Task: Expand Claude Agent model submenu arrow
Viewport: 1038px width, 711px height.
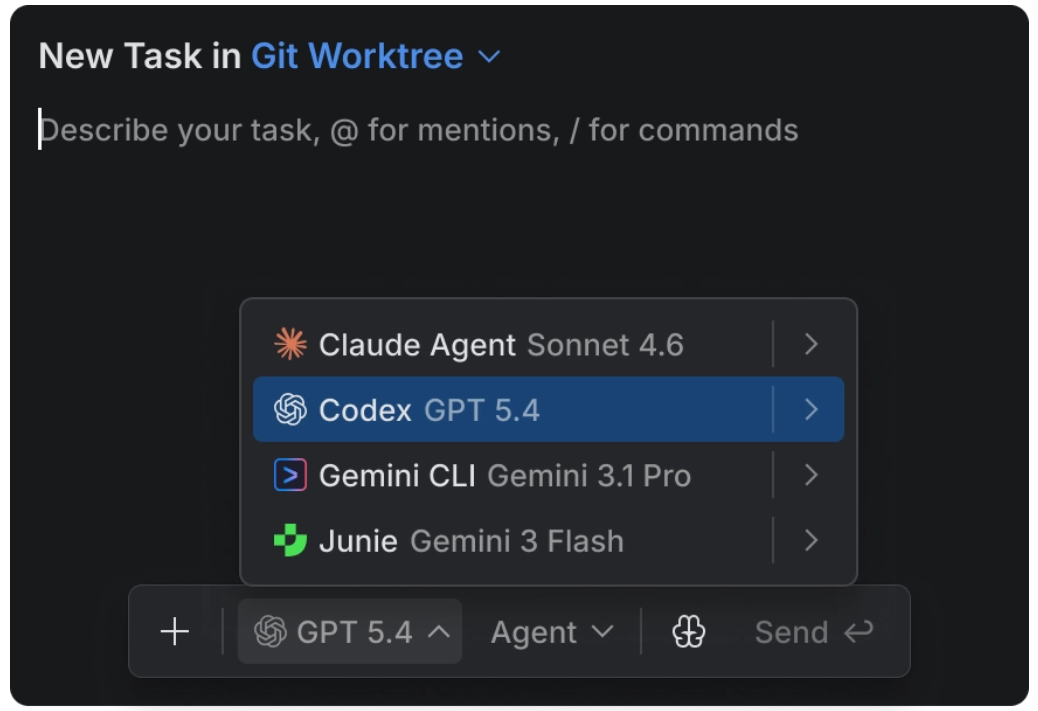Action: (811, 345)
